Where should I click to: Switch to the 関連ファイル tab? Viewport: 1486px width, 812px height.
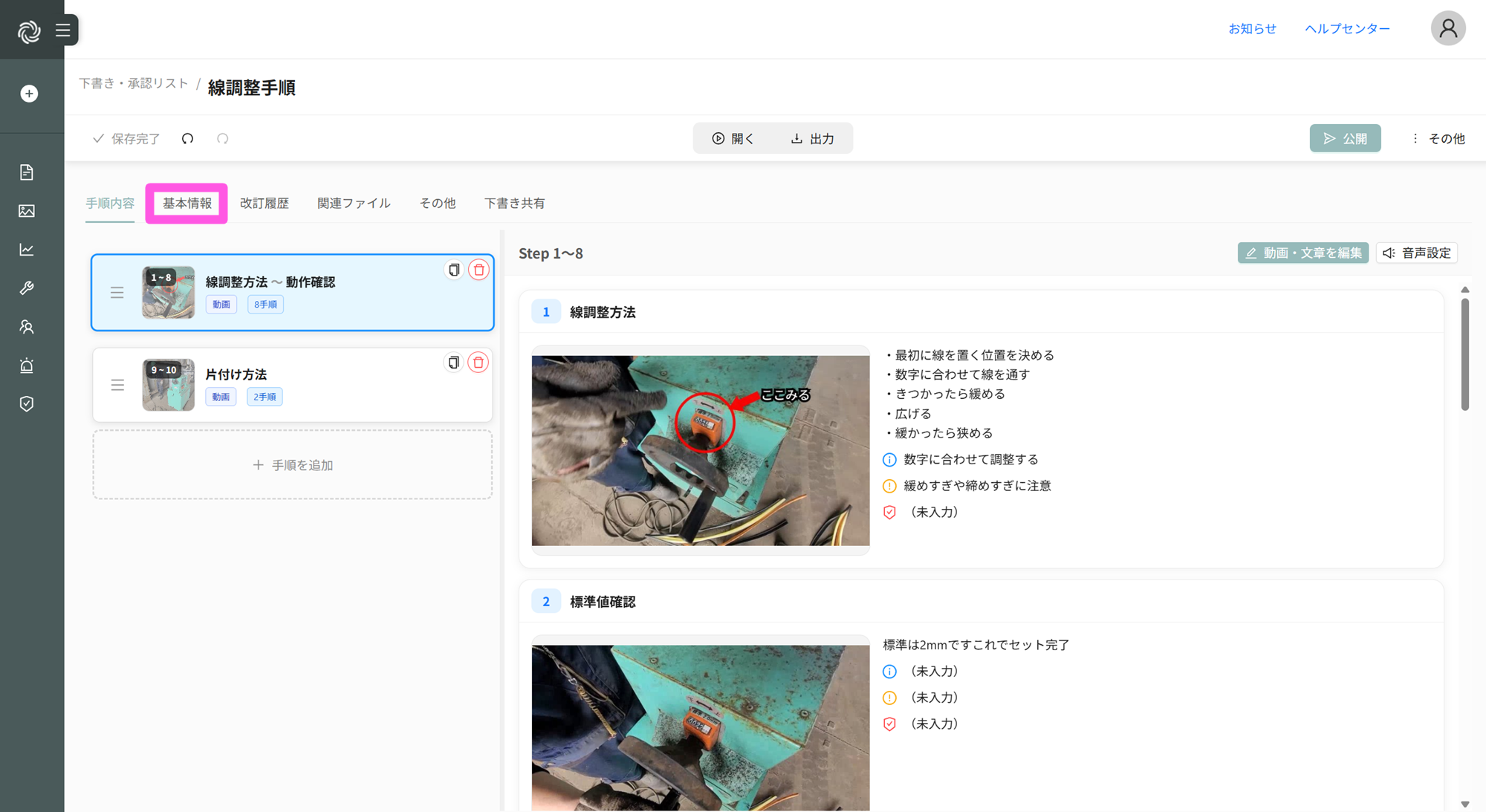[354, 204]
